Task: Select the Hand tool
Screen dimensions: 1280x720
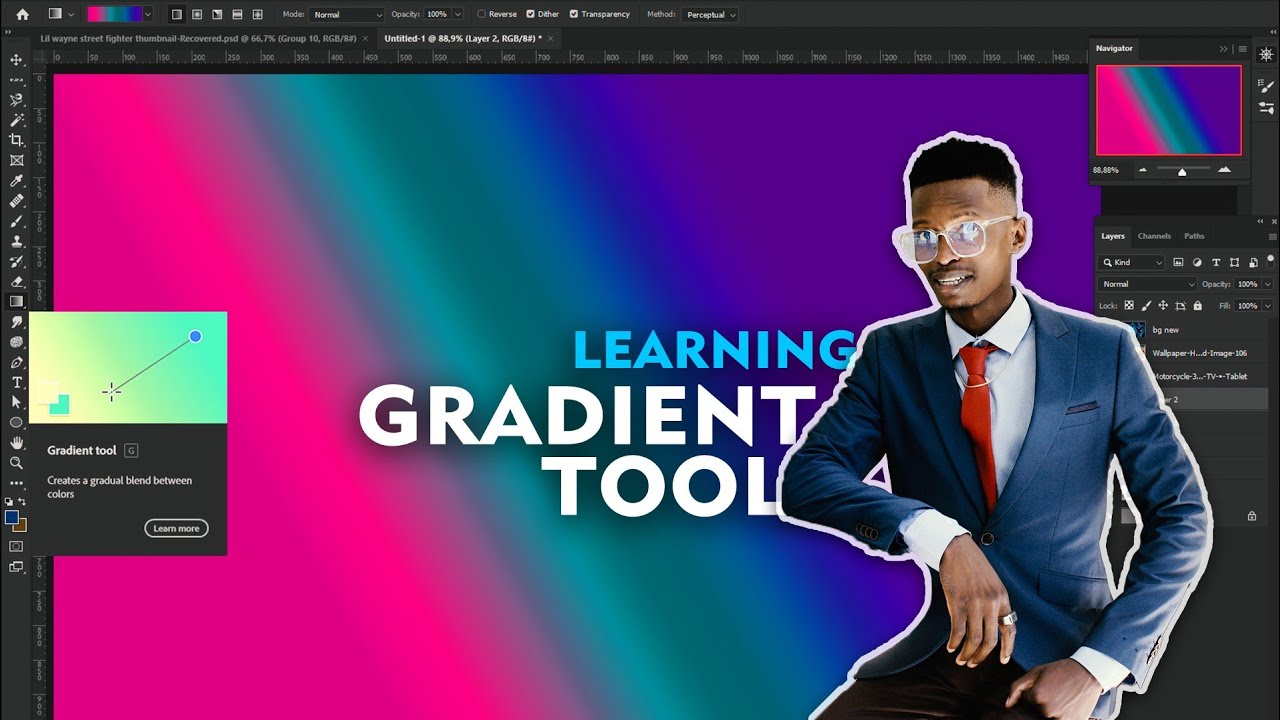Action: [16, 443]
